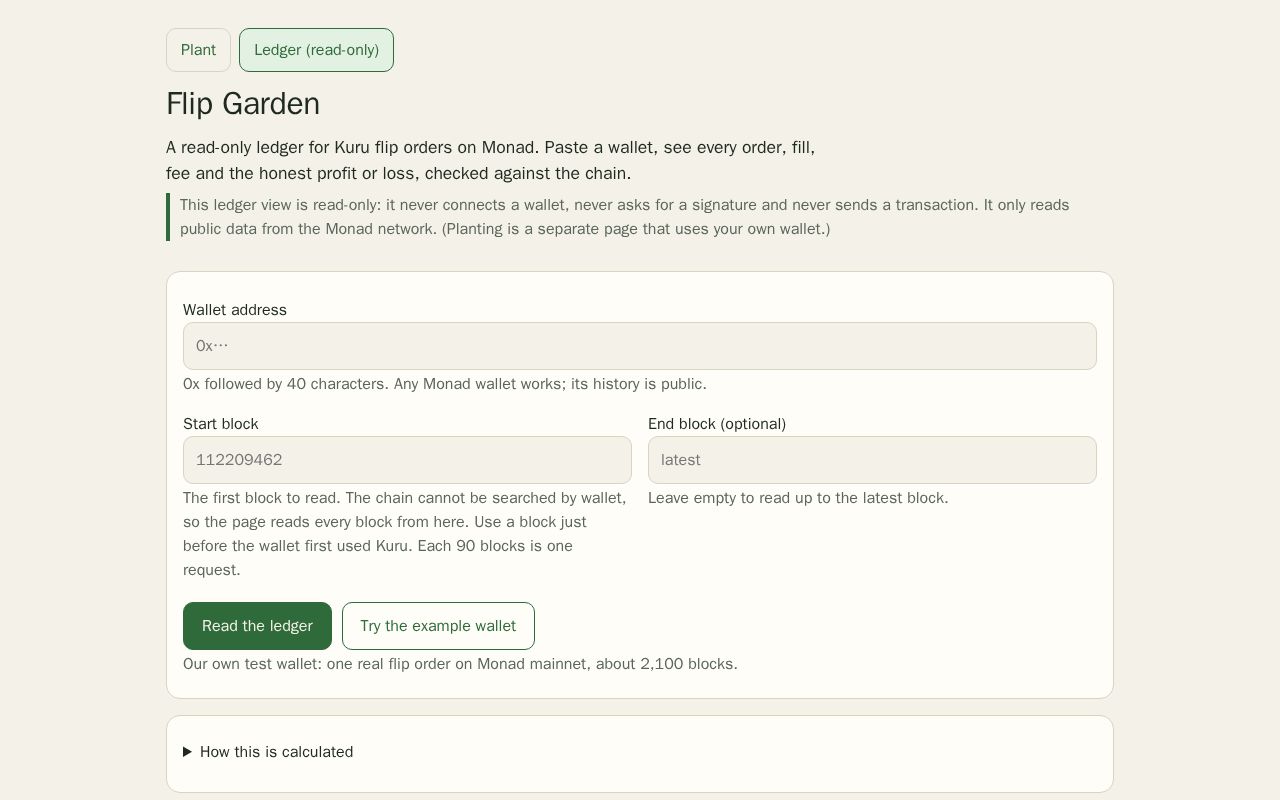The width and height of the screenshot is (1280, 800).
Task: Click the 'Our own test wallet' note
Action: [x=460, y=664]
